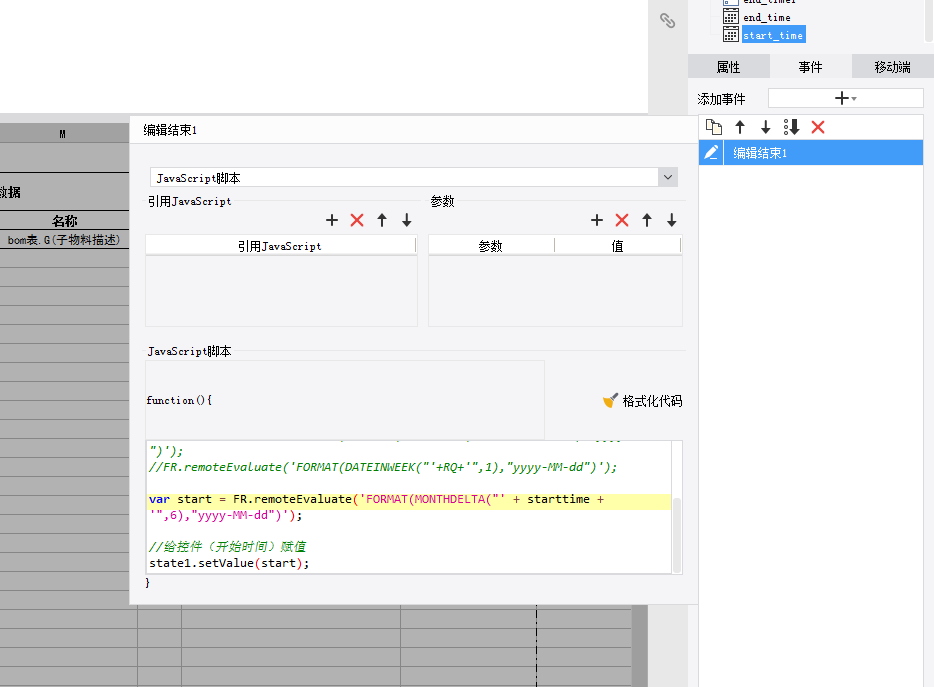Delete a parameter with the red X
The image size is (934, 687).
(x=622, y=220)
